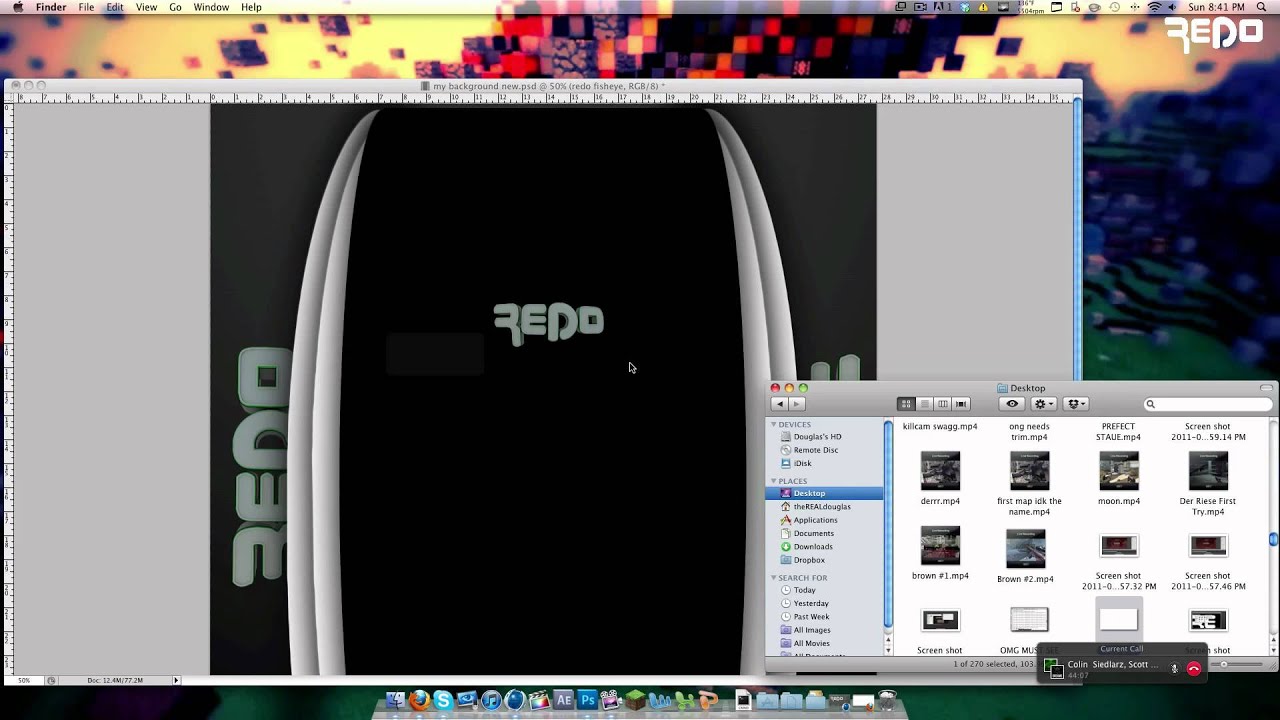Open the Edit menu
1280x720 pixels.
point(115,7)
